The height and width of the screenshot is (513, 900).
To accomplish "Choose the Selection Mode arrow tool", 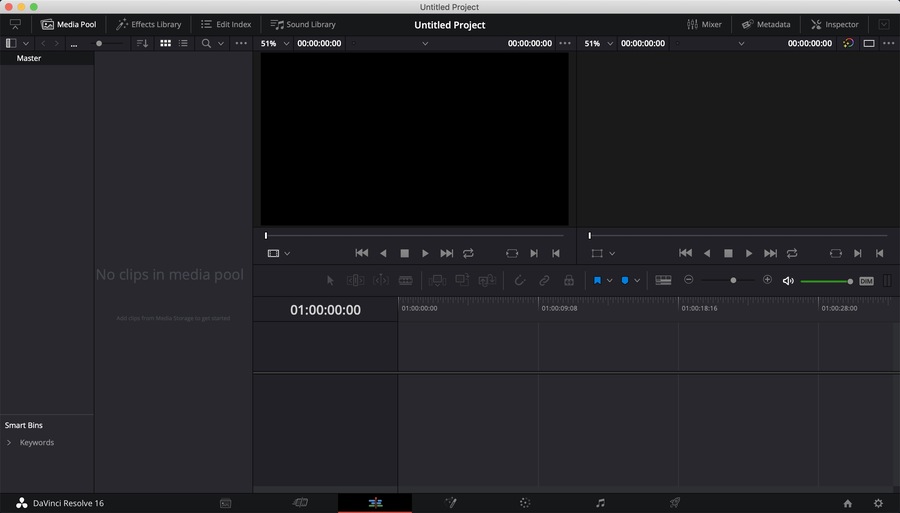I will click(330, 280).
